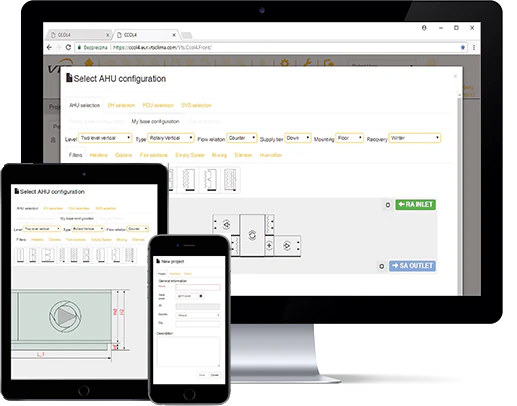Image resolution: width=517 pixels, height=406 pixels.
Task: Click the browser address bar URL
Action: pyautogui.click(x=162, y=48)
